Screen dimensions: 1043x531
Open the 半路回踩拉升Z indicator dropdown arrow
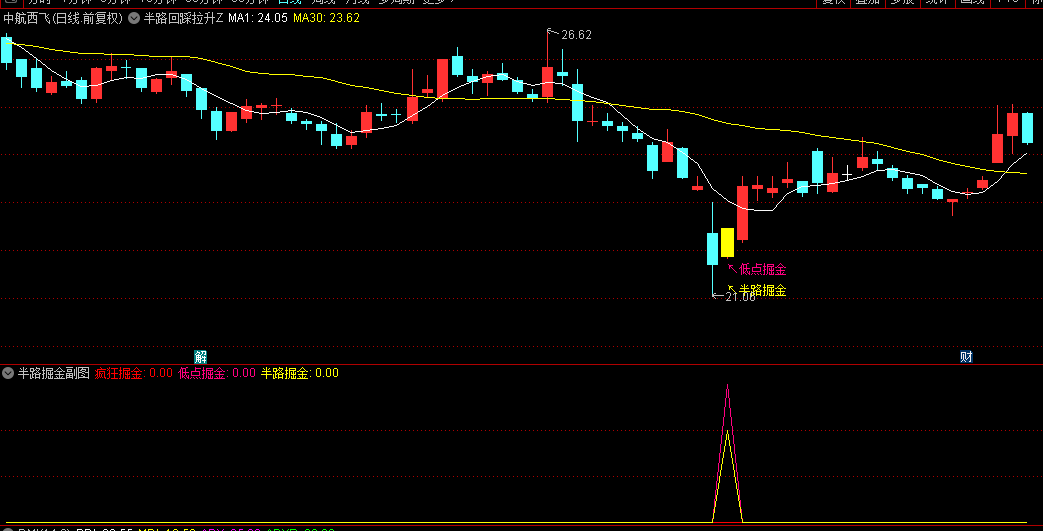134,18
